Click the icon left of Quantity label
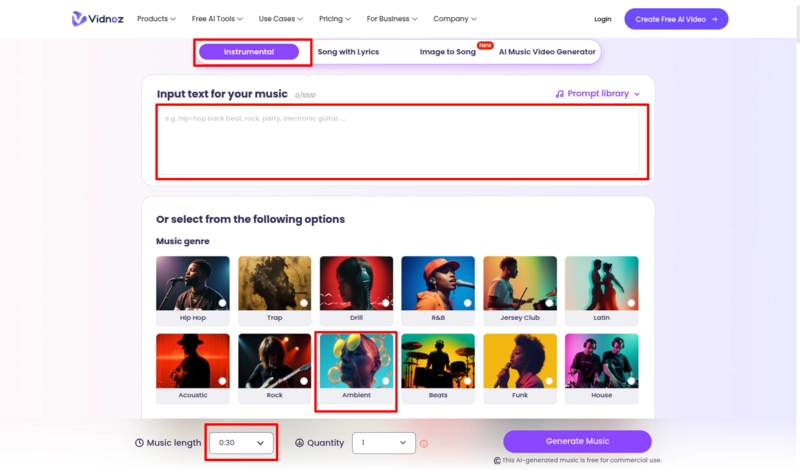Image resolution: width=800 pixels, height=470 pixels. tap(299, 443)
